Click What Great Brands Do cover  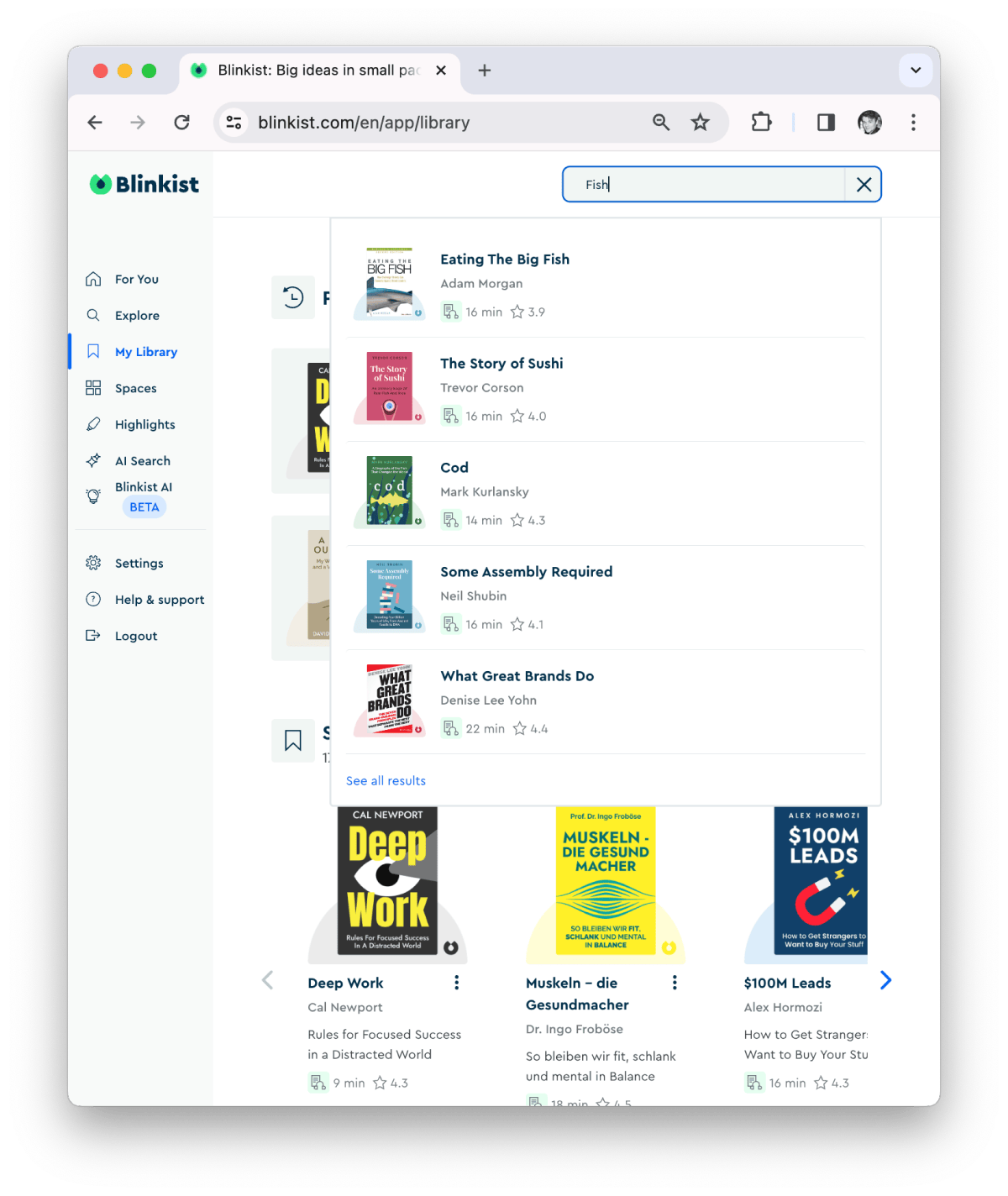pyautogui.click(x=390, y=700)
